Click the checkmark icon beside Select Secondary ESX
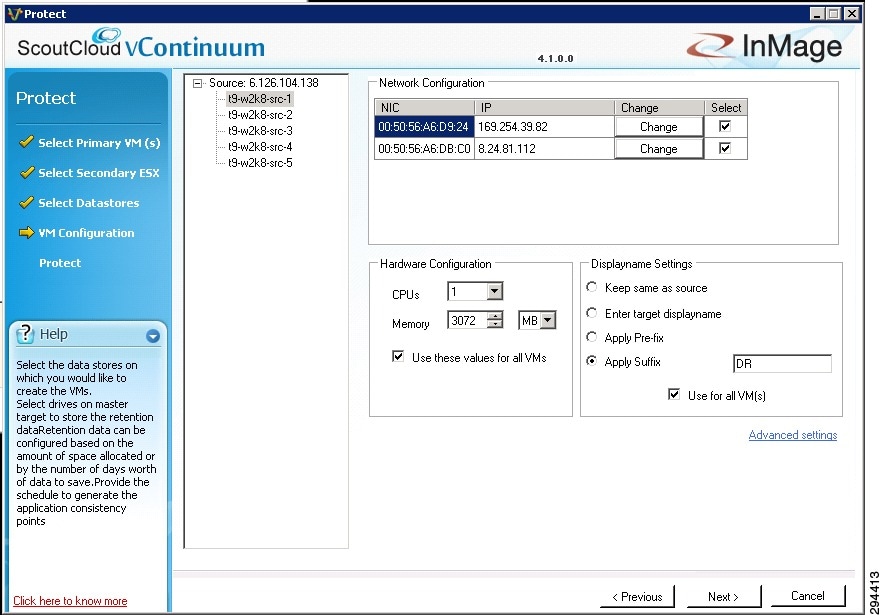The width and height of the screenshot is (880, 615). (26, 172)
